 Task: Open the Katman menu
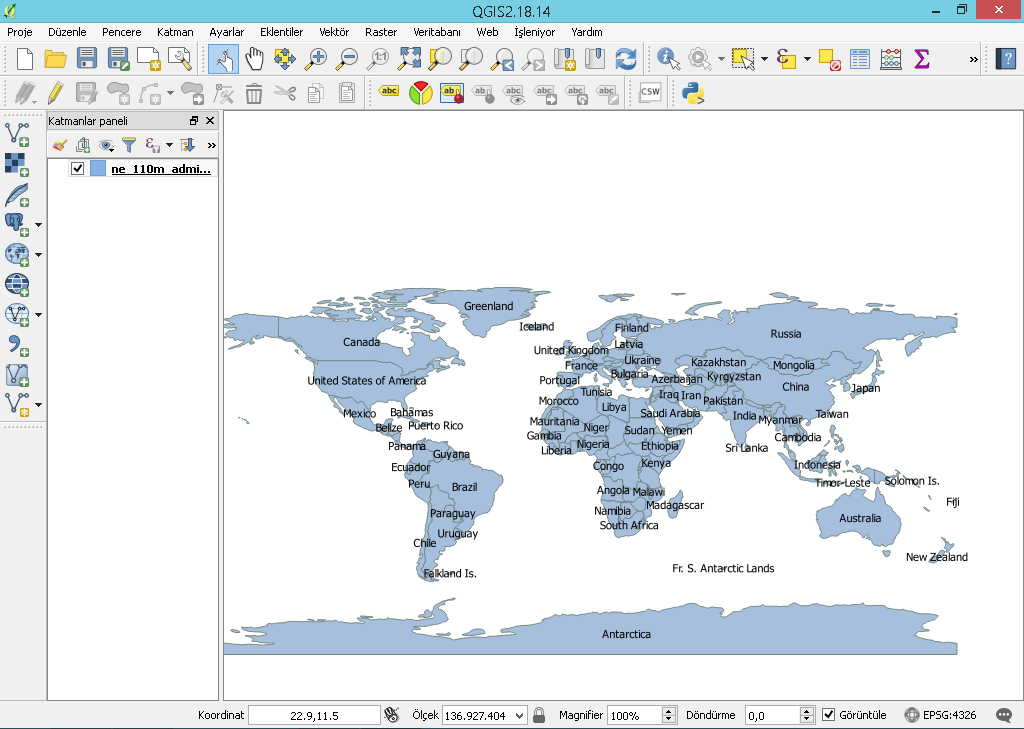(175, 32)
